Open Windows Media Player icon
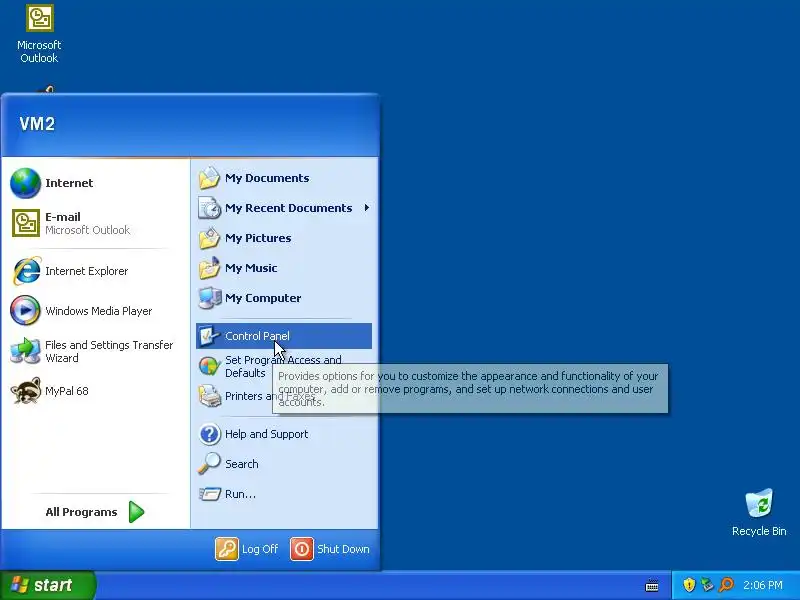800x600 pixels. [26, 310]
